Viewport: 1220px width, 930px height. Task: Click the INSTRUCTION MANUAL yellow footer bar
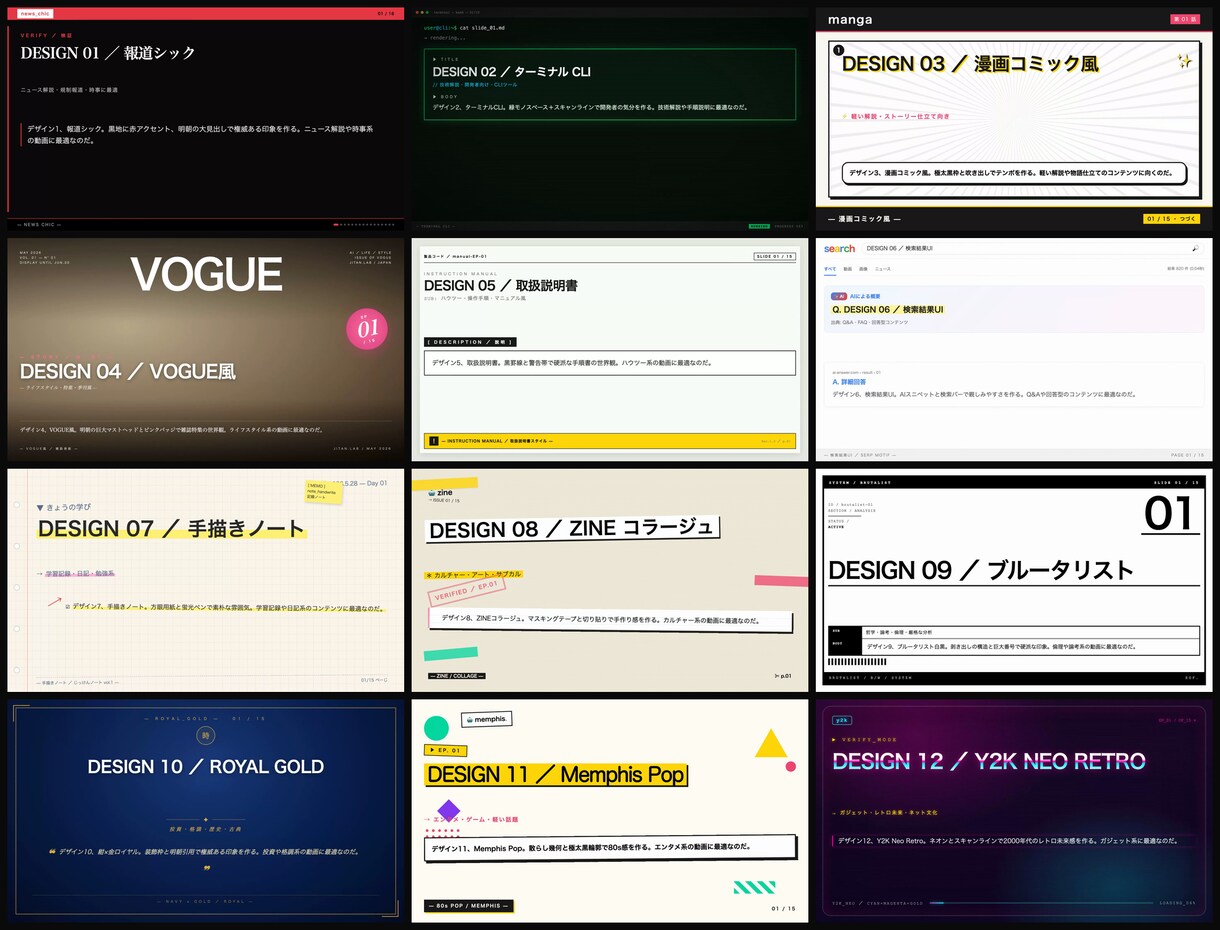[x=610, y=440]
